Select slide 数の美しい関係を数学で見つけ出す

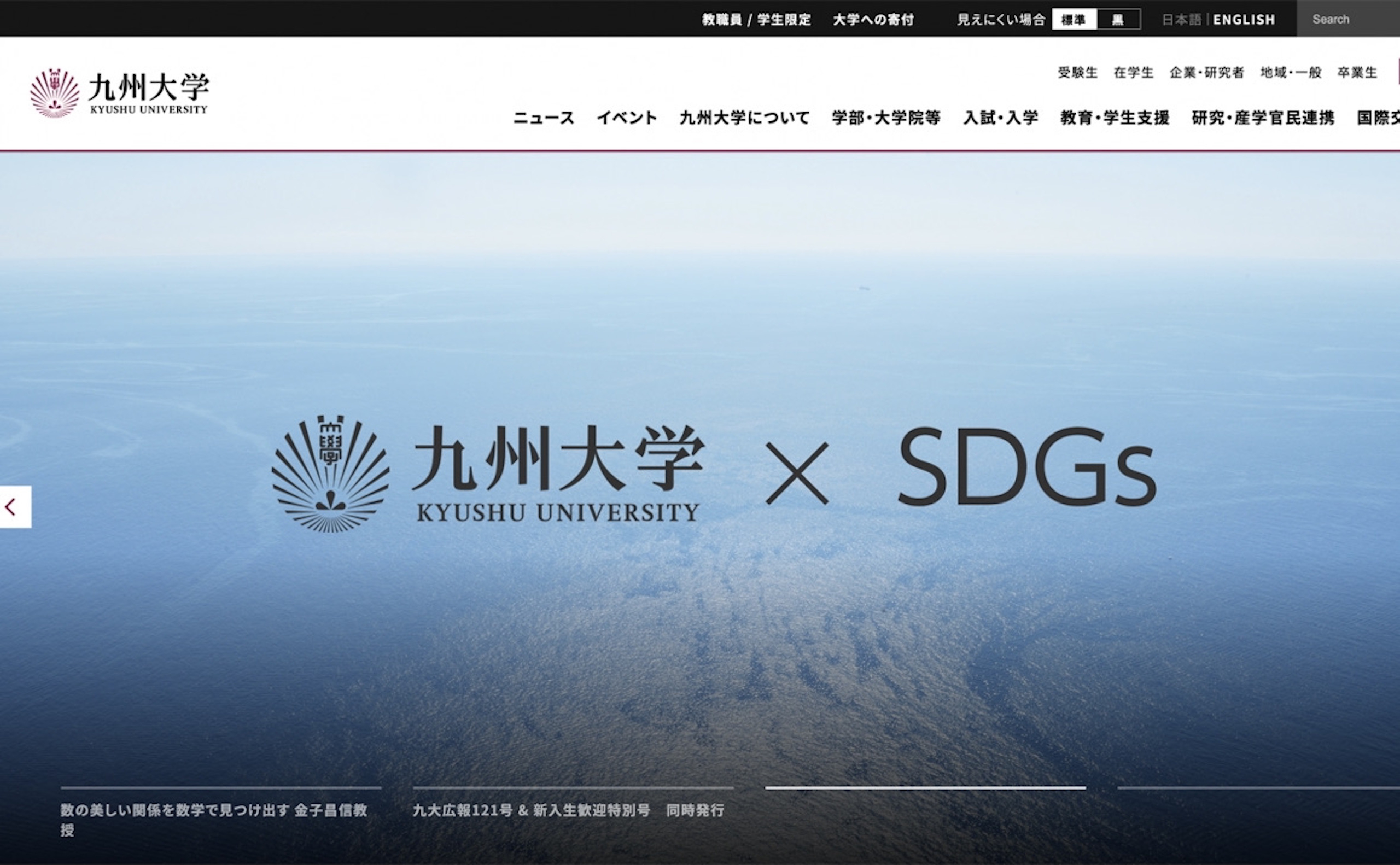coord(221,813)
